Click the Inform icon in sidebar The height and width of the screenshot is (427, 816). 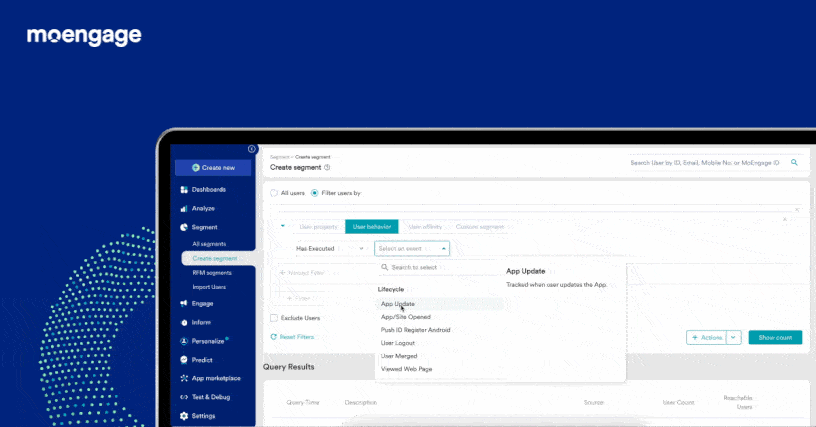184,322
